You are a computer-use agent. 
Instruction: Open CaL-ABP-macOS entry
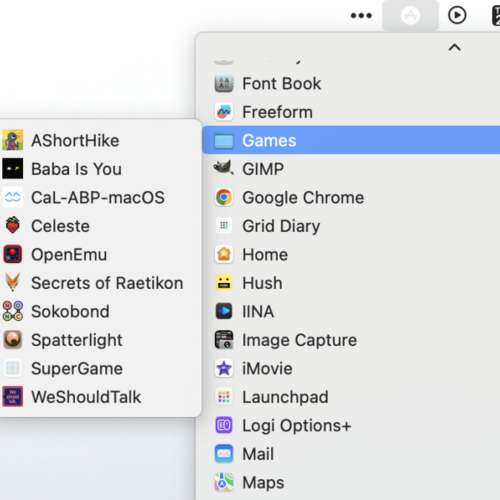(101, 197)
